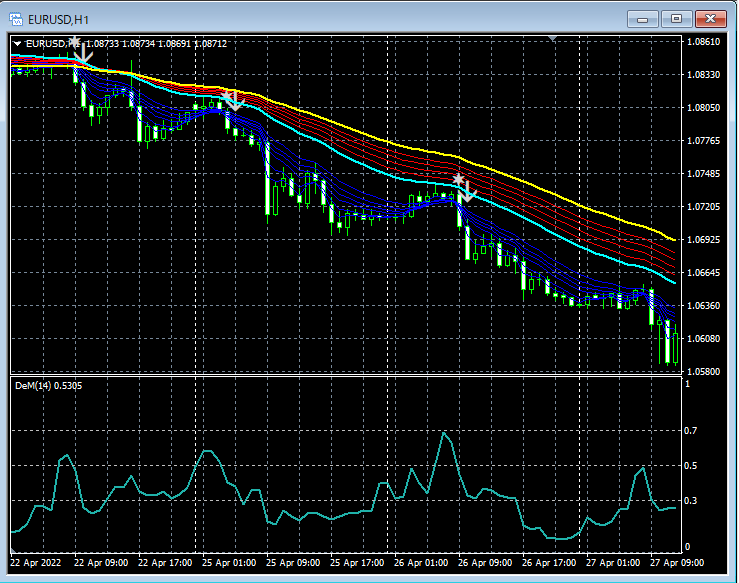The width and height of the screenshot is (739, 583).
Task: Click the star marker above 22 Apr 09:00 candle
Action: click(74, 41)
